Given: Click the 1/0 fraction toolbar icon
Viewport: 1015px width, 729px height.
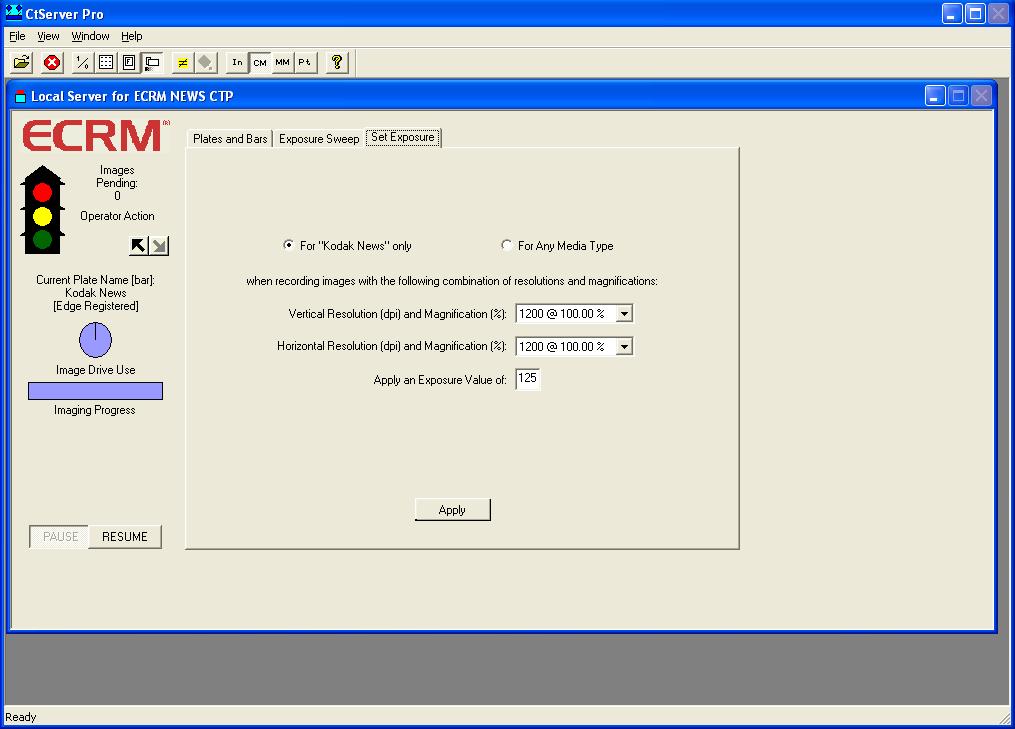Looking at the screenshot, I should (82, 63).
